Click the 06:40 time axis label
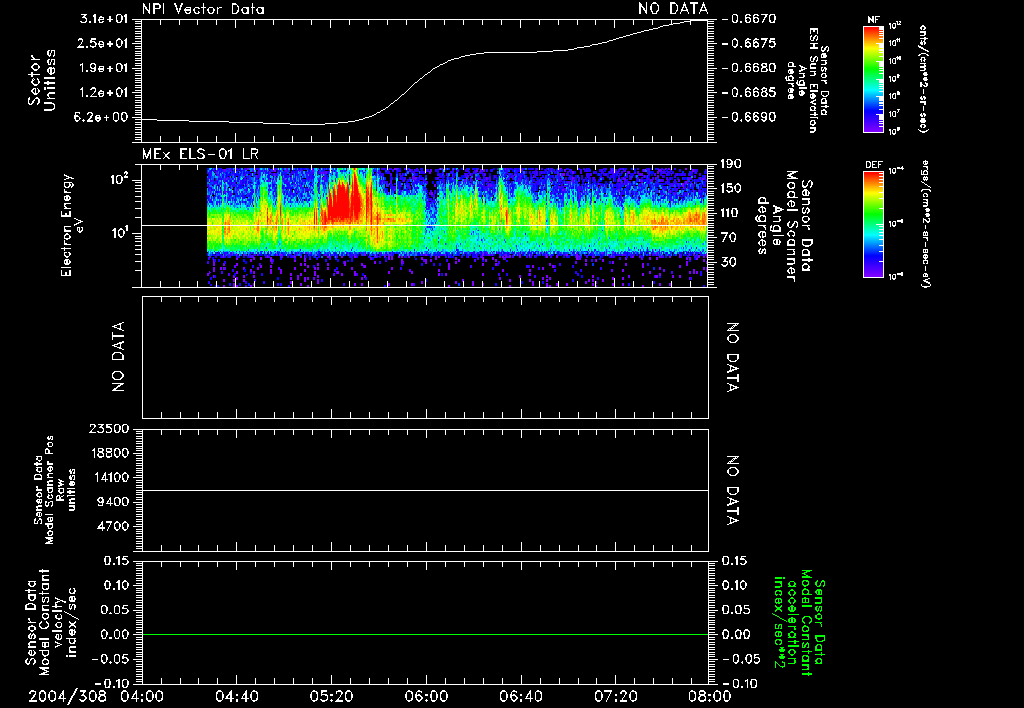1024x708 pixels. (x=520, y=696)
